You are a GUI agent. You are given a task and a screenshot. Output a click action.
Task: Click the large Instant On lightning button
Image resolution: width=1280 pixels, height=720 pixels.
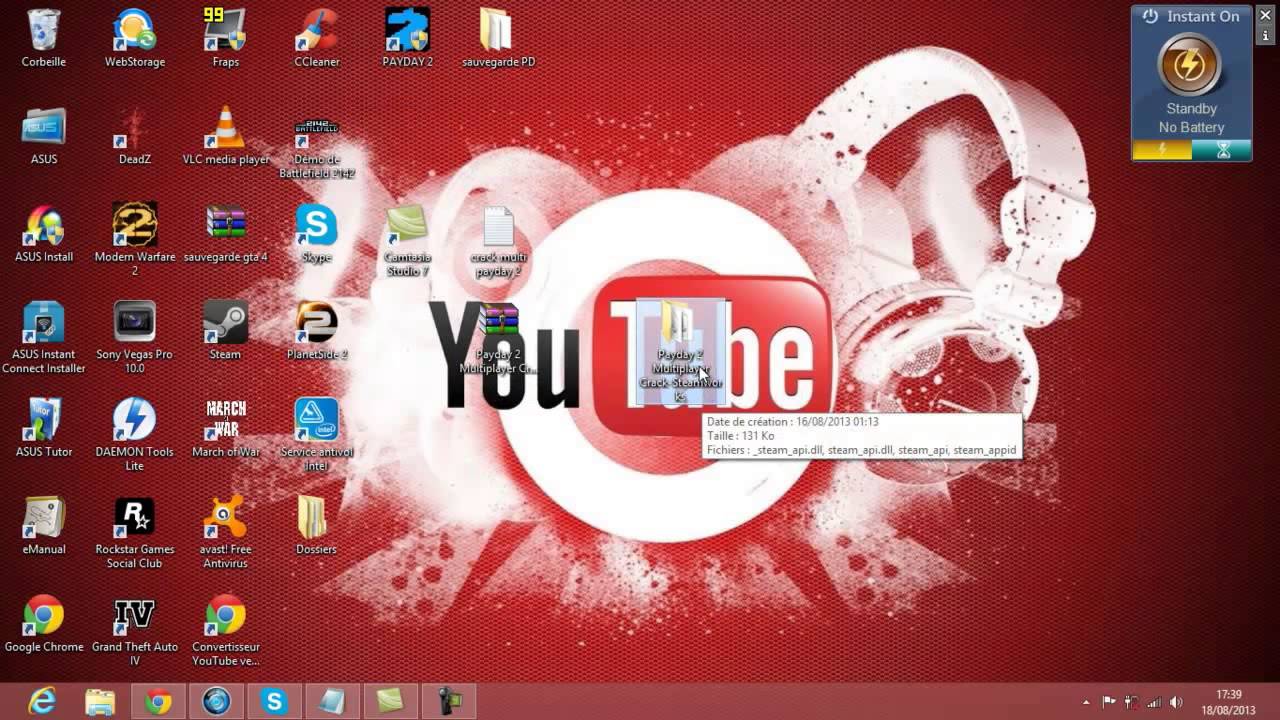pos(1189,64)
